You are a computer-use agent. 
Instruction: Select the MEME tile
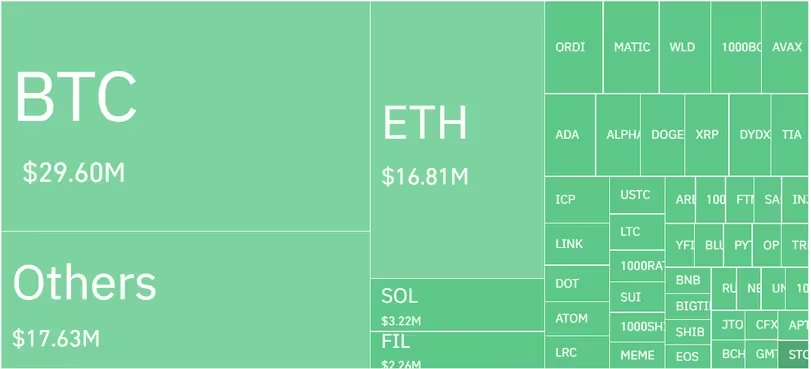click(x=637, y=356)
